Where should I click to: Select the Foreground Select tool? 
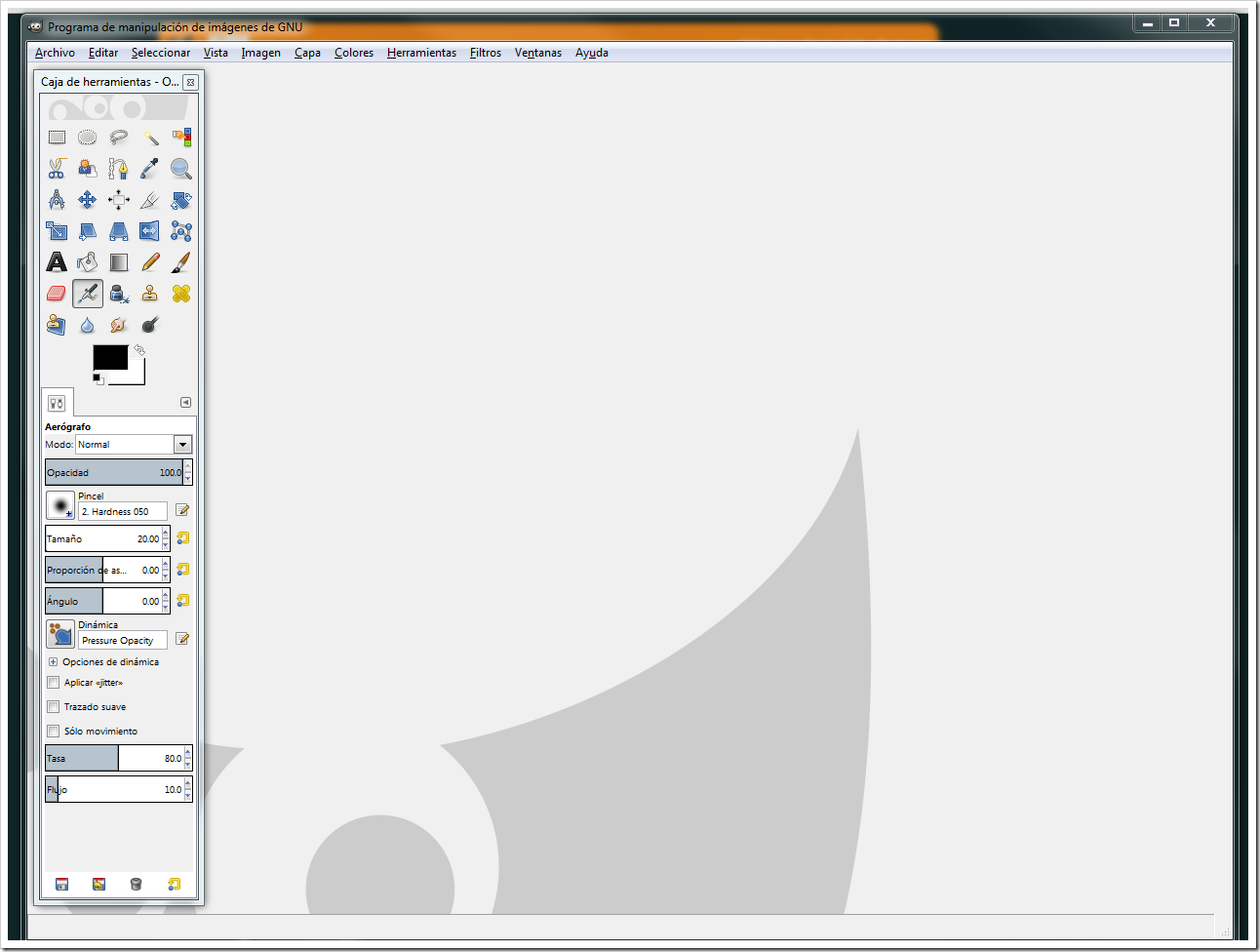88,169
